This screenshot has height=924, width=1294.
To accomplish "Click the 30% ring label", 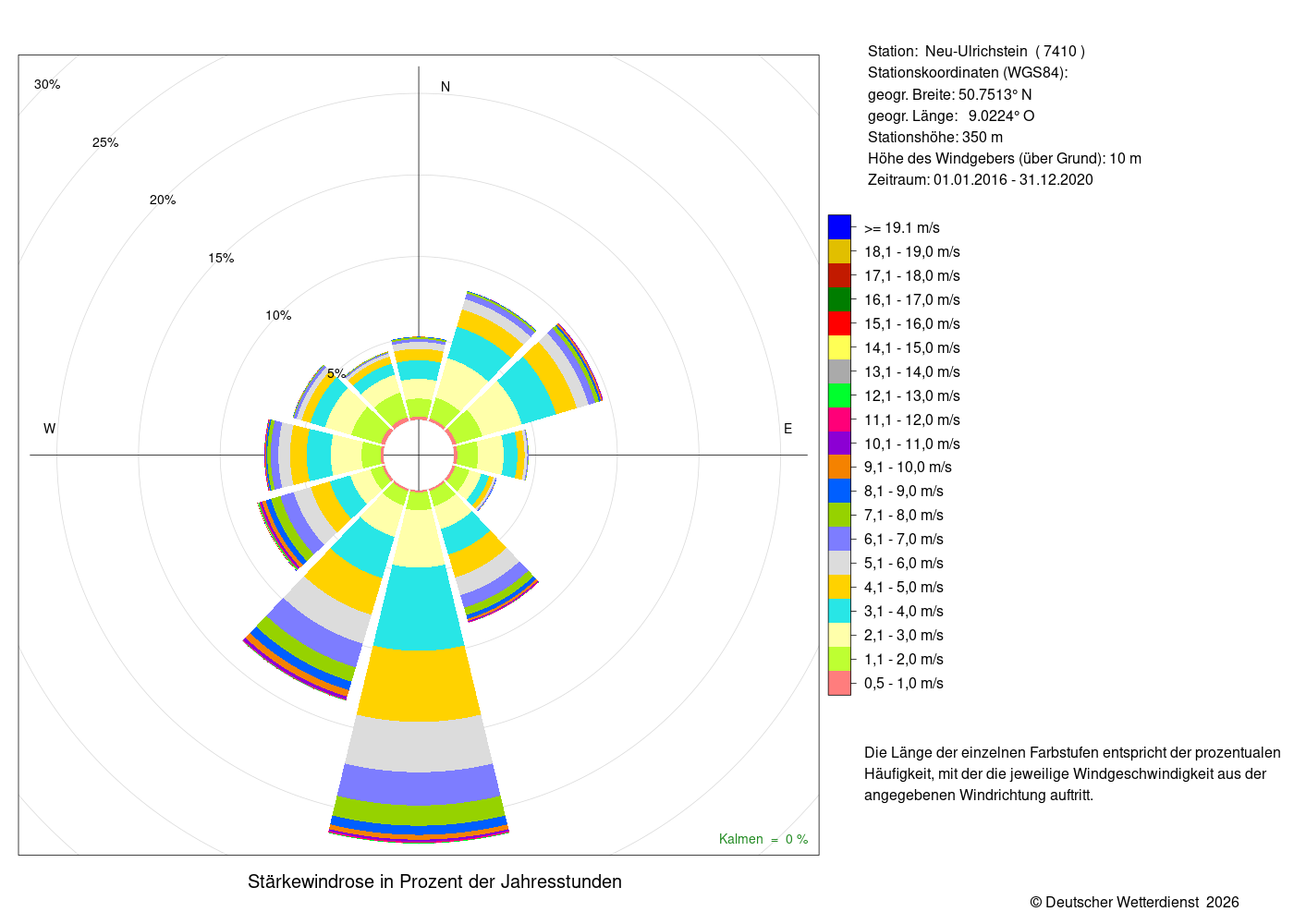I will point(47,84).
